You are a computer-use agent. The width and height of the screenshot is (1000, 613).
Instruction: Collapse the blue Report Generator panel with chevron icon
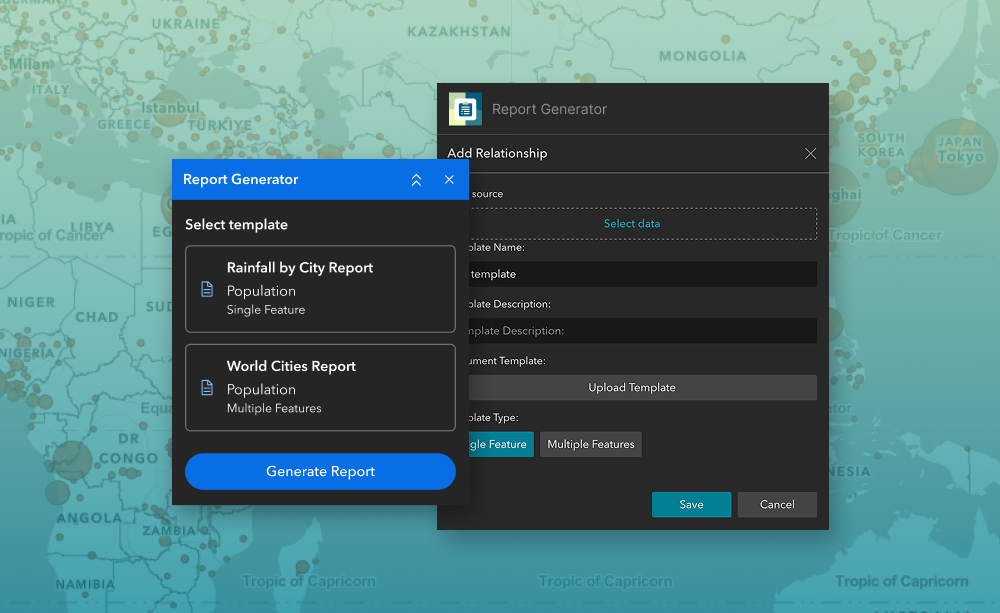pyautogui.click(x=416, y=180)
